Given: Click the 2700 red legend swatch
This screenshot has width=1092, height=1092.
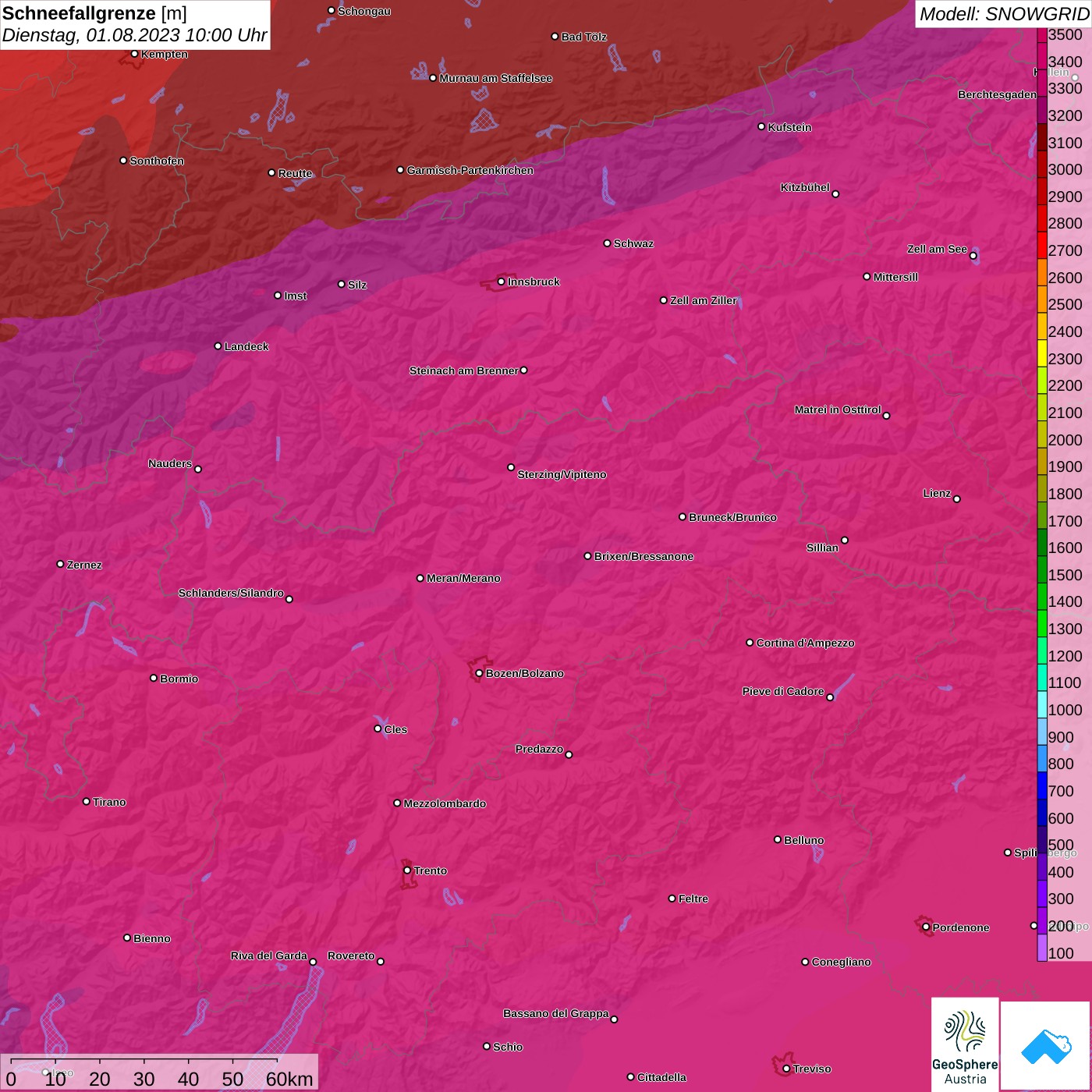Looking at the screenshot, I should coord(1041,245).
